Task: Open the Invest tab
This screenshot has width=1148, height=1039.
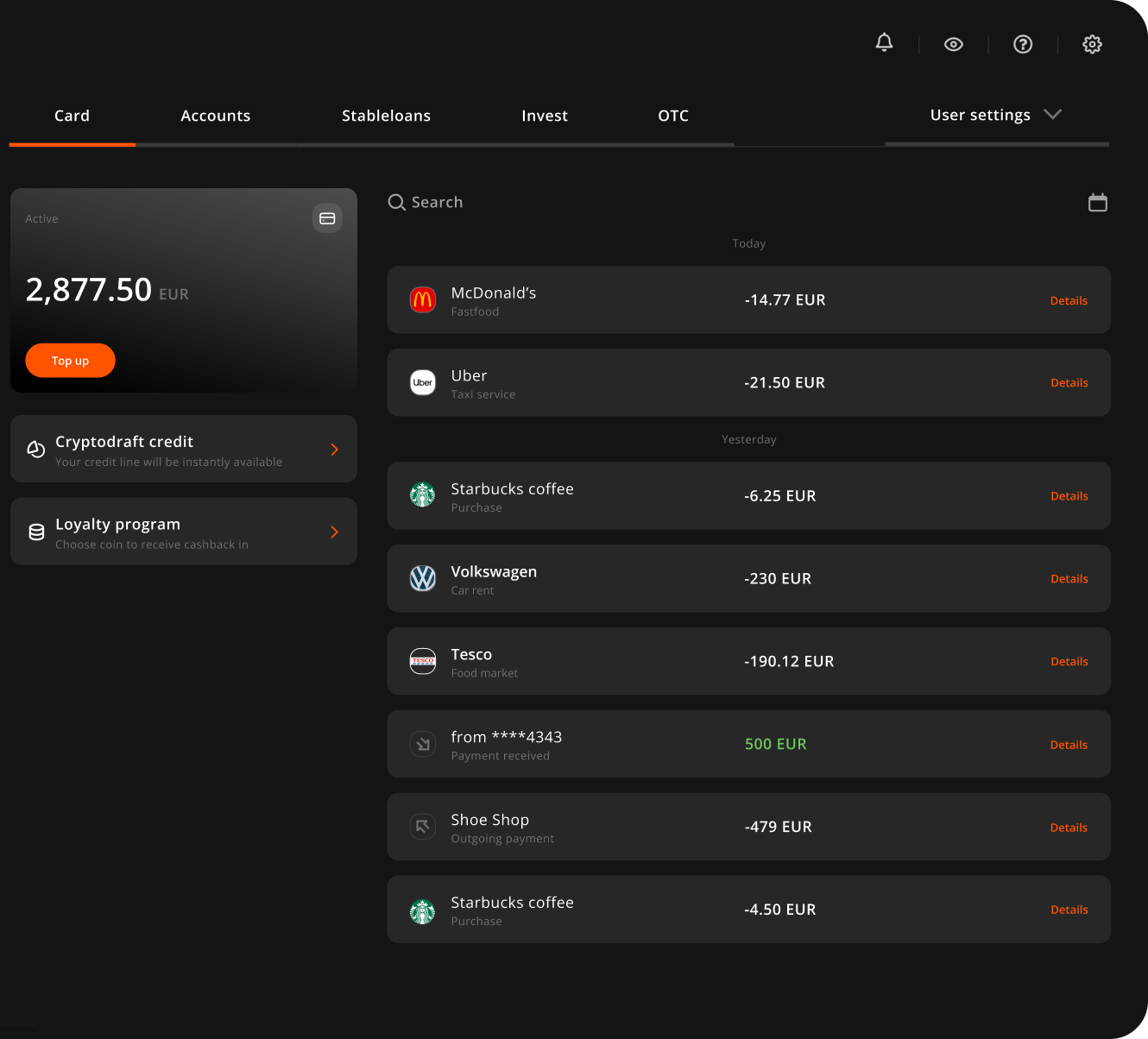Action: [545, 116]
